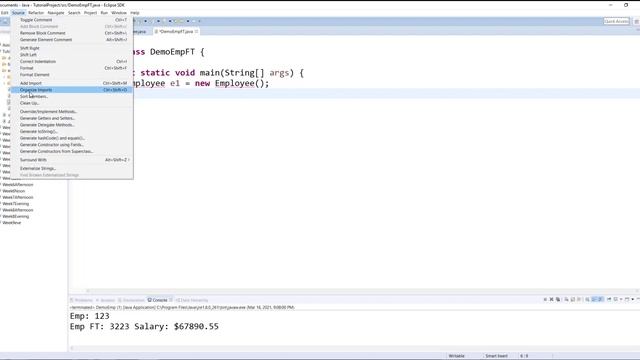Close the DemoEmpFT.java editor tab
Image resolution: width=640 pixels, height=360 pixels.
tap(197, 31)
